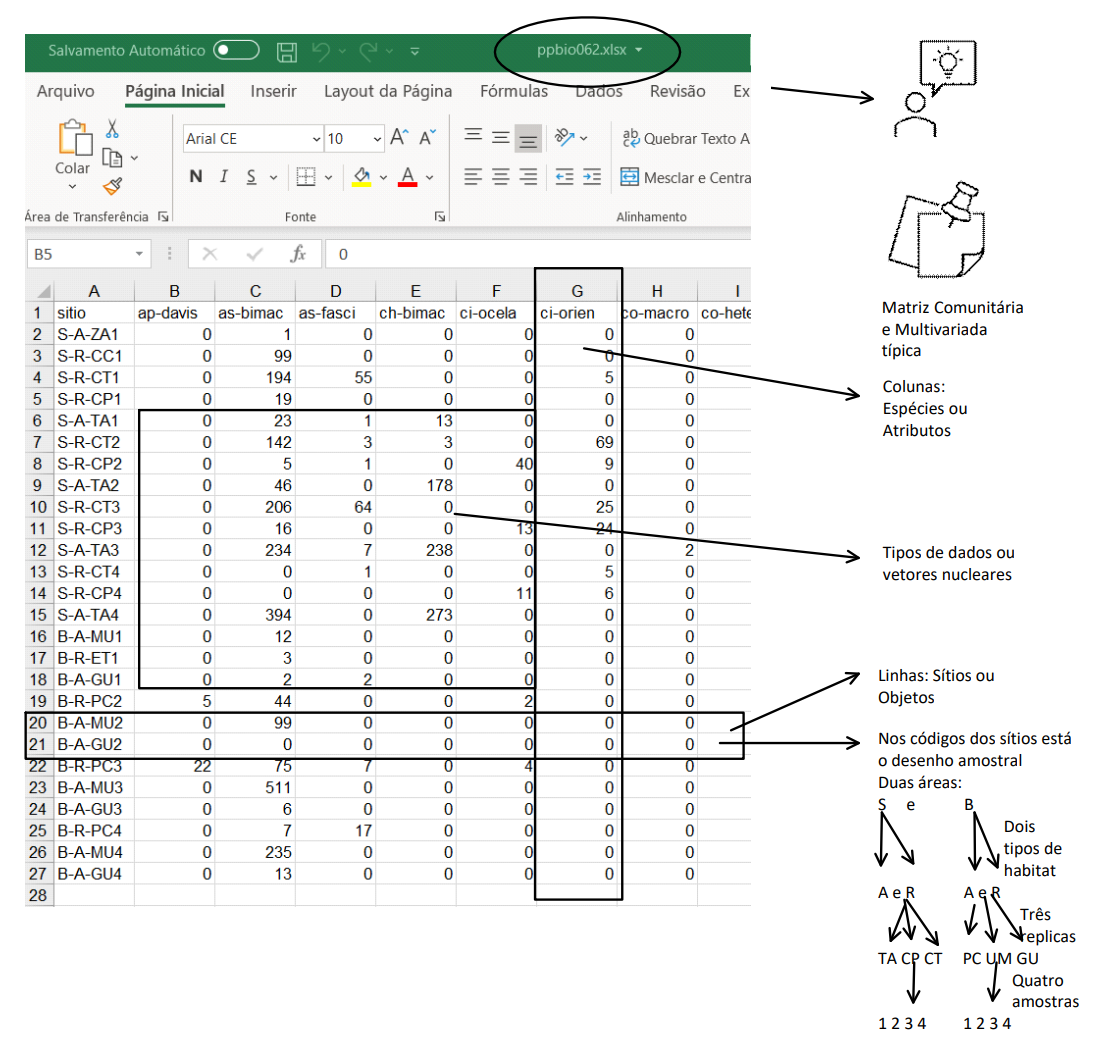Click Quebrar Texto wrap text button

pos(686,139)
